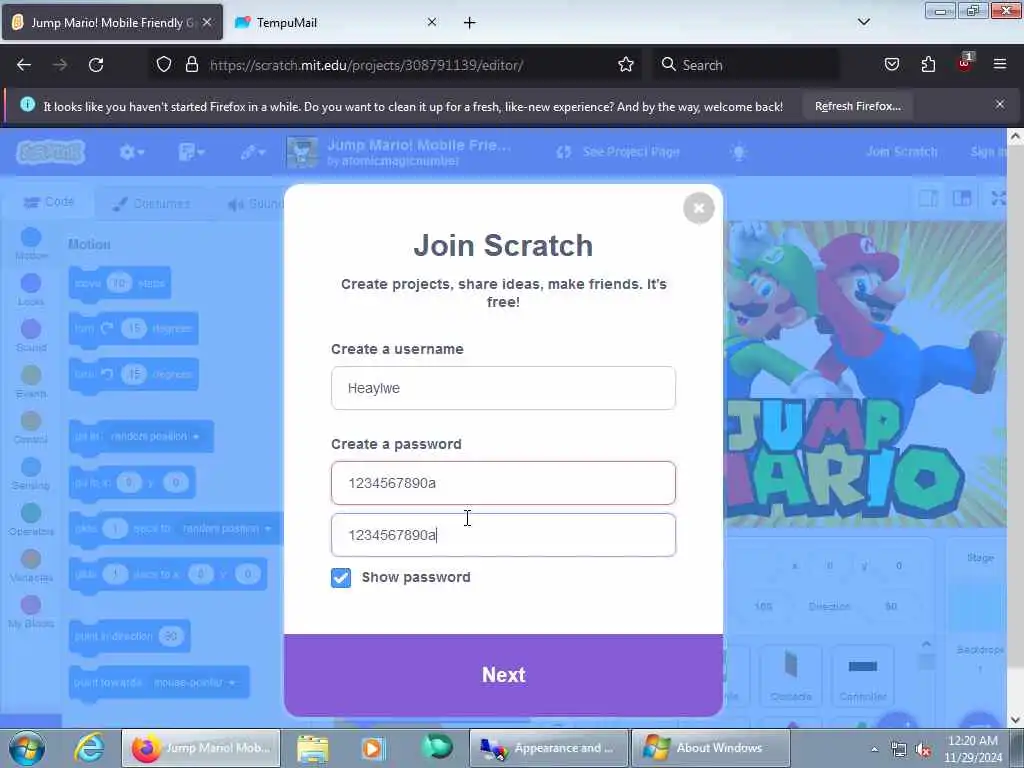Select the My Blocks category
The image size is (1024, 768).
click(x=31, y=612)
